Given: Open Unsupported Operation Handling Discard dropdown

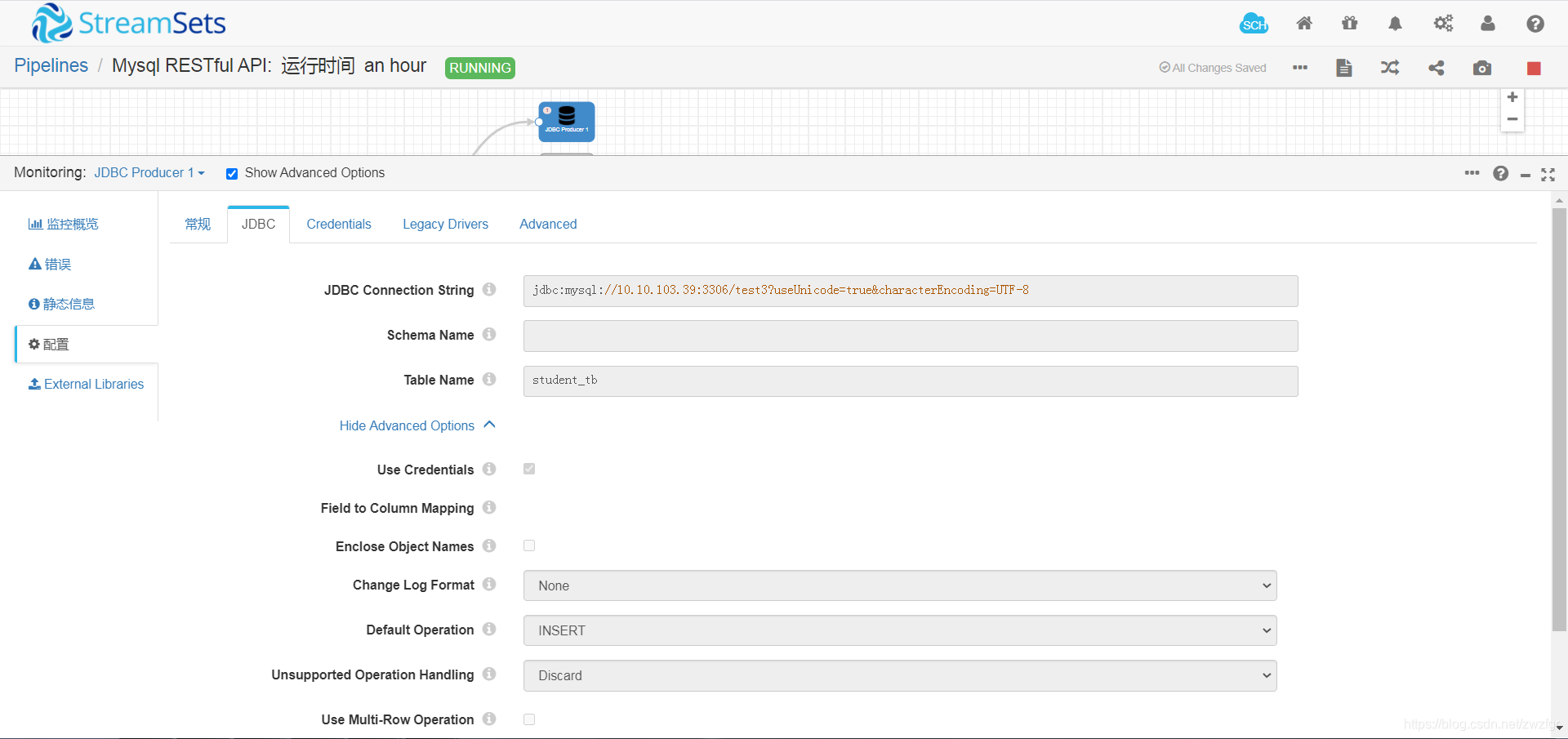Looking at the screenshot, I should point(900,675).
